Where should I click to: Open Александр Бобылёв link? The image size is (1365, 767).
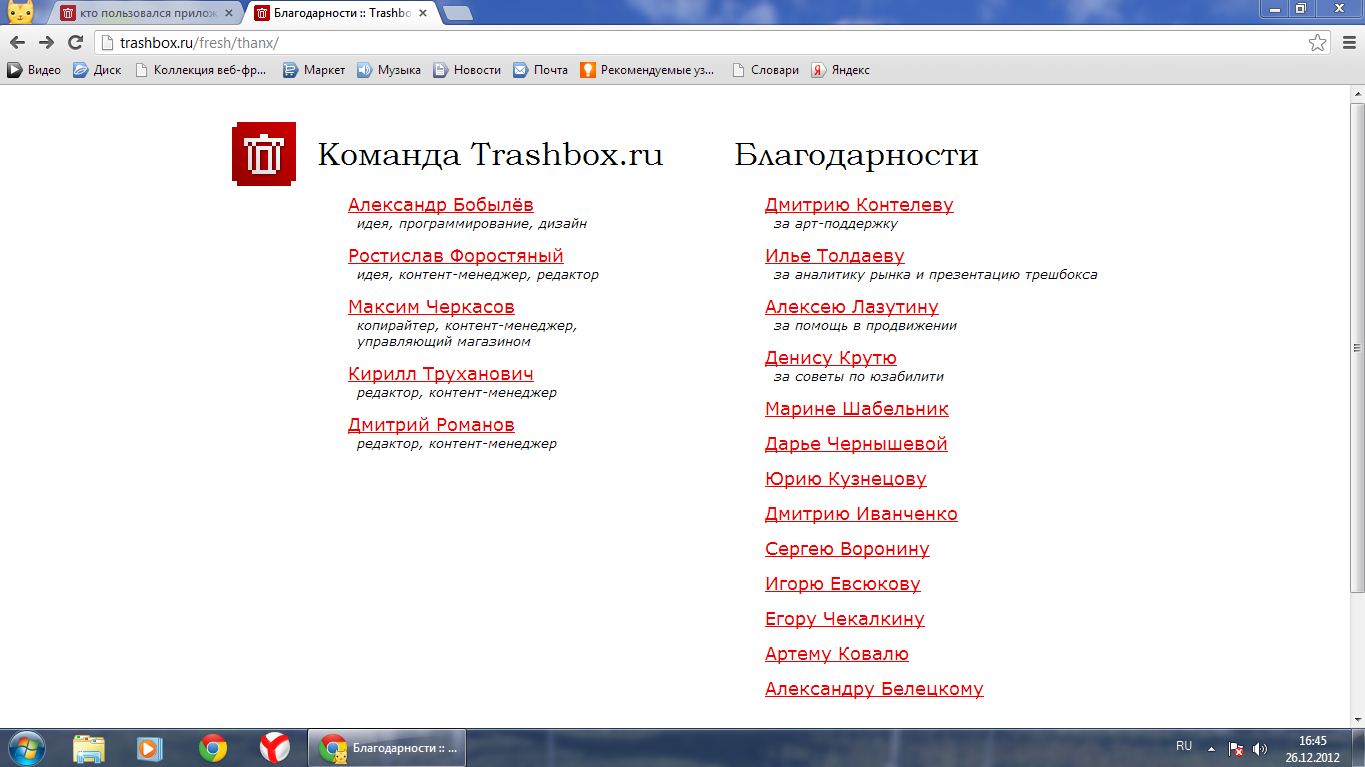pyautogui.click(x=441, y=205)
